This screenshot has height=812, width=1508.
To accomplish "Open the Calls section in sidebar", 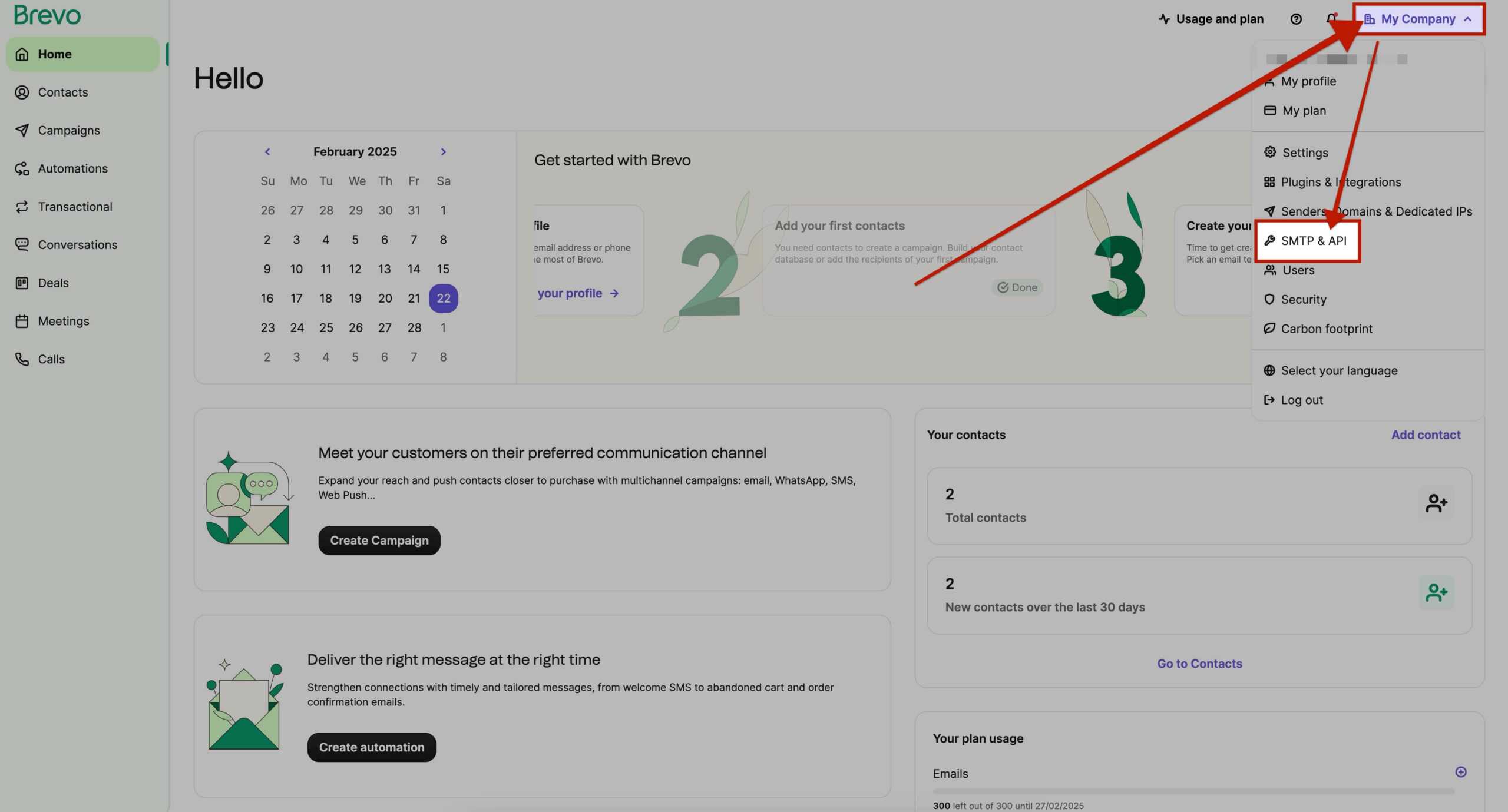I will (x=51, y=359).
